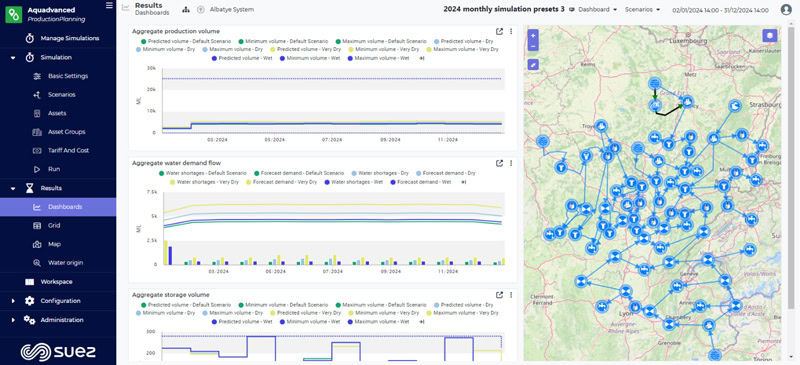Click the Albatye System link
This screenshot has height=365, width=800.
tap(232, 9)
